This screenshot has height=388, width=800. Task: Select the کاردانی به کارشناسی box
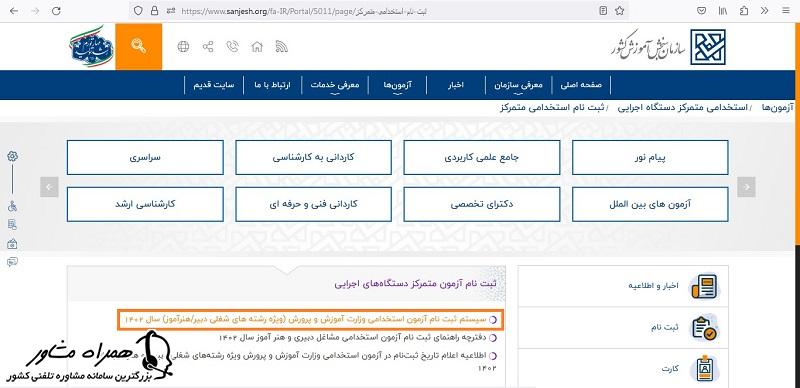click(313, 157)
